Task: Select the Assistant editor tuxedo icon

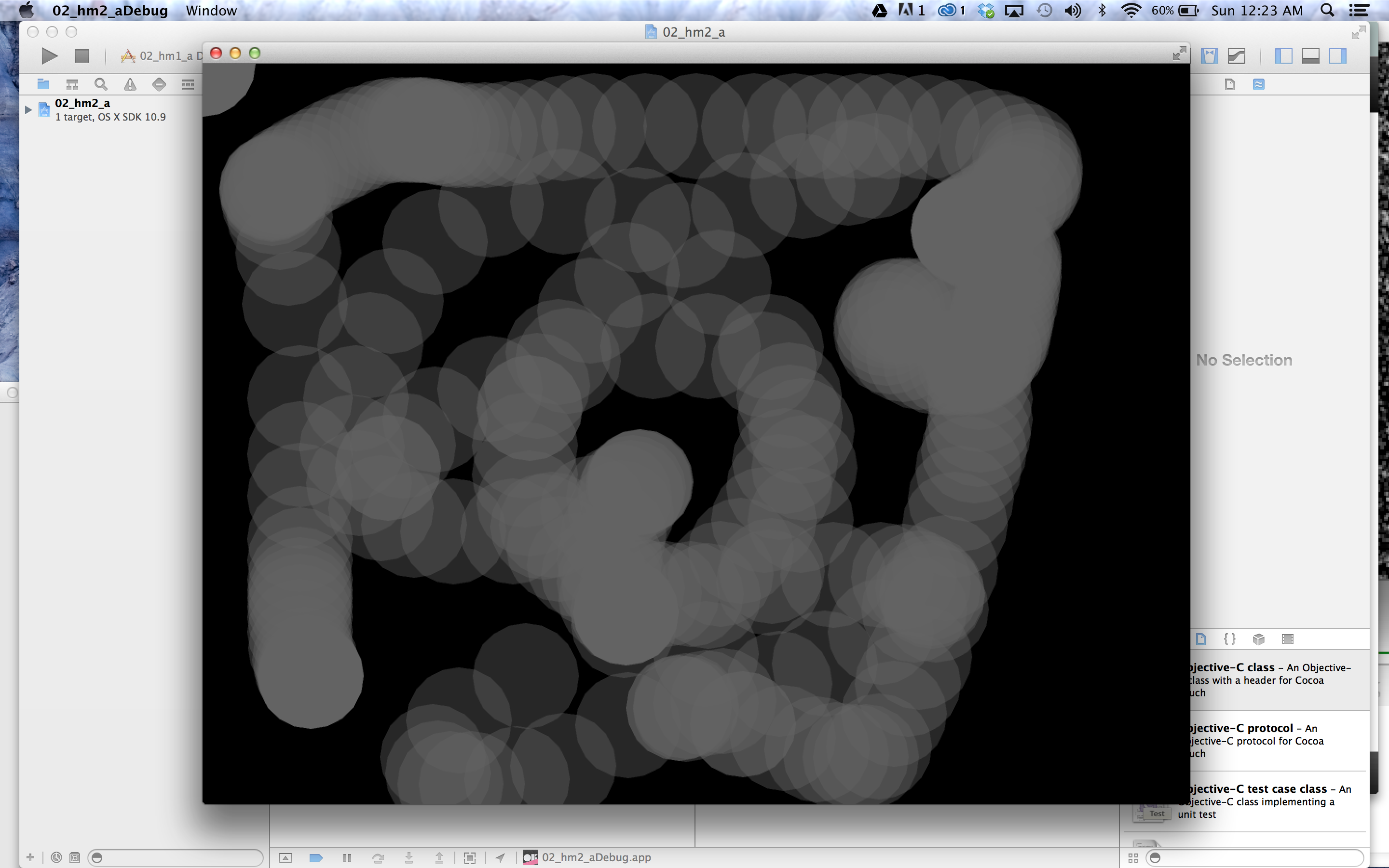Action: point(1210,55)
